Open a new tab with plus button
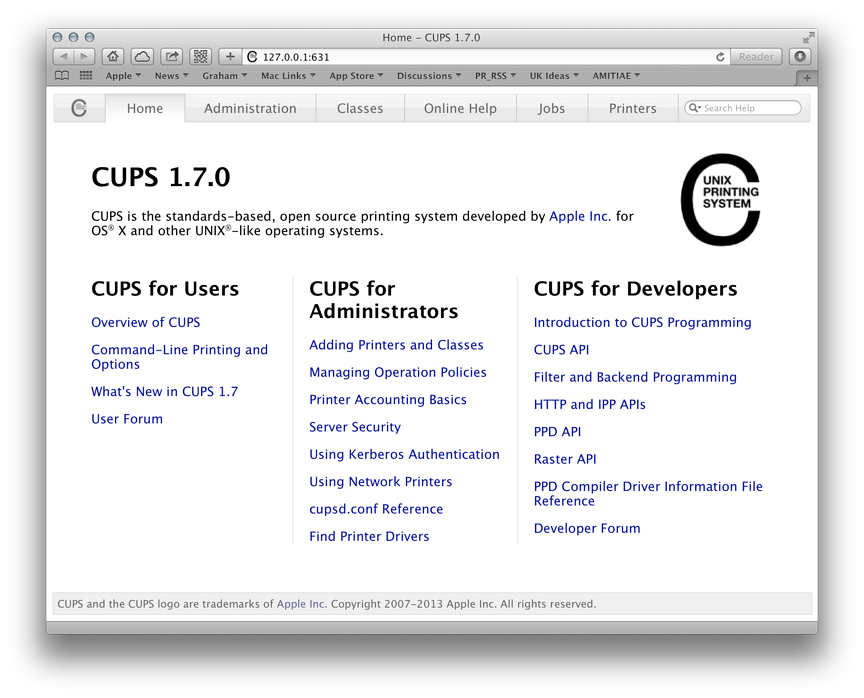The height and width of the screenshot is (698, 864). pyautogui.click(x=807, y=78)
